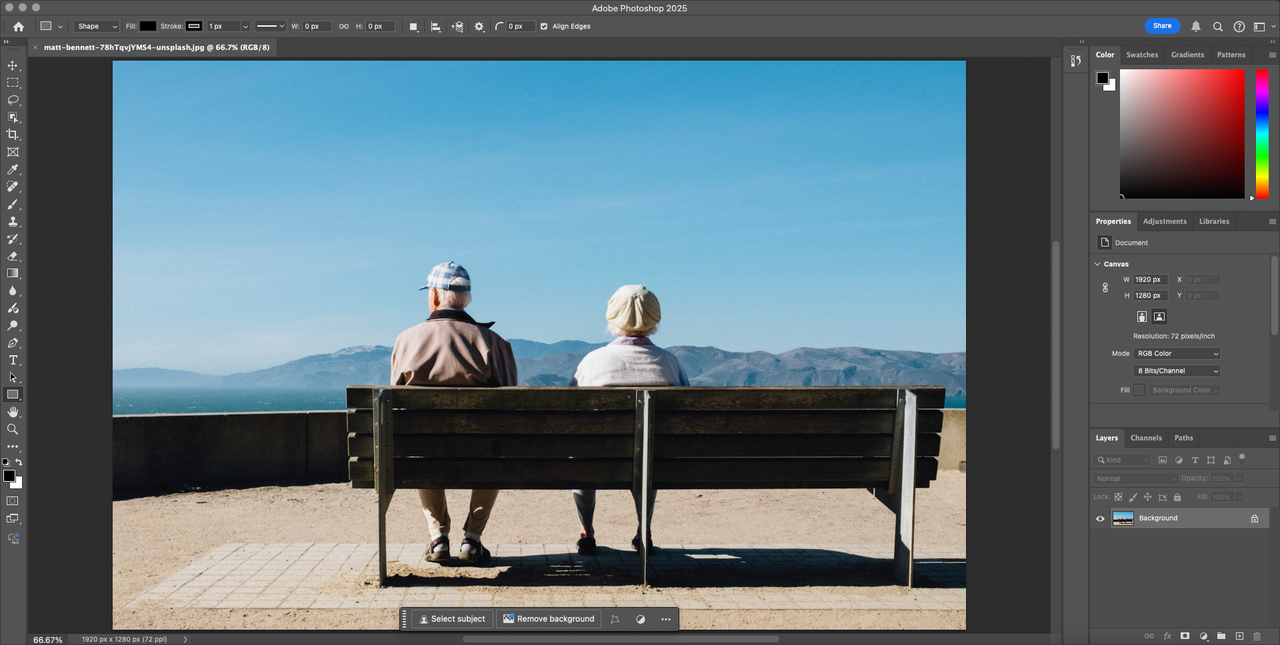Click the Delete layer trash icon

1257,636
